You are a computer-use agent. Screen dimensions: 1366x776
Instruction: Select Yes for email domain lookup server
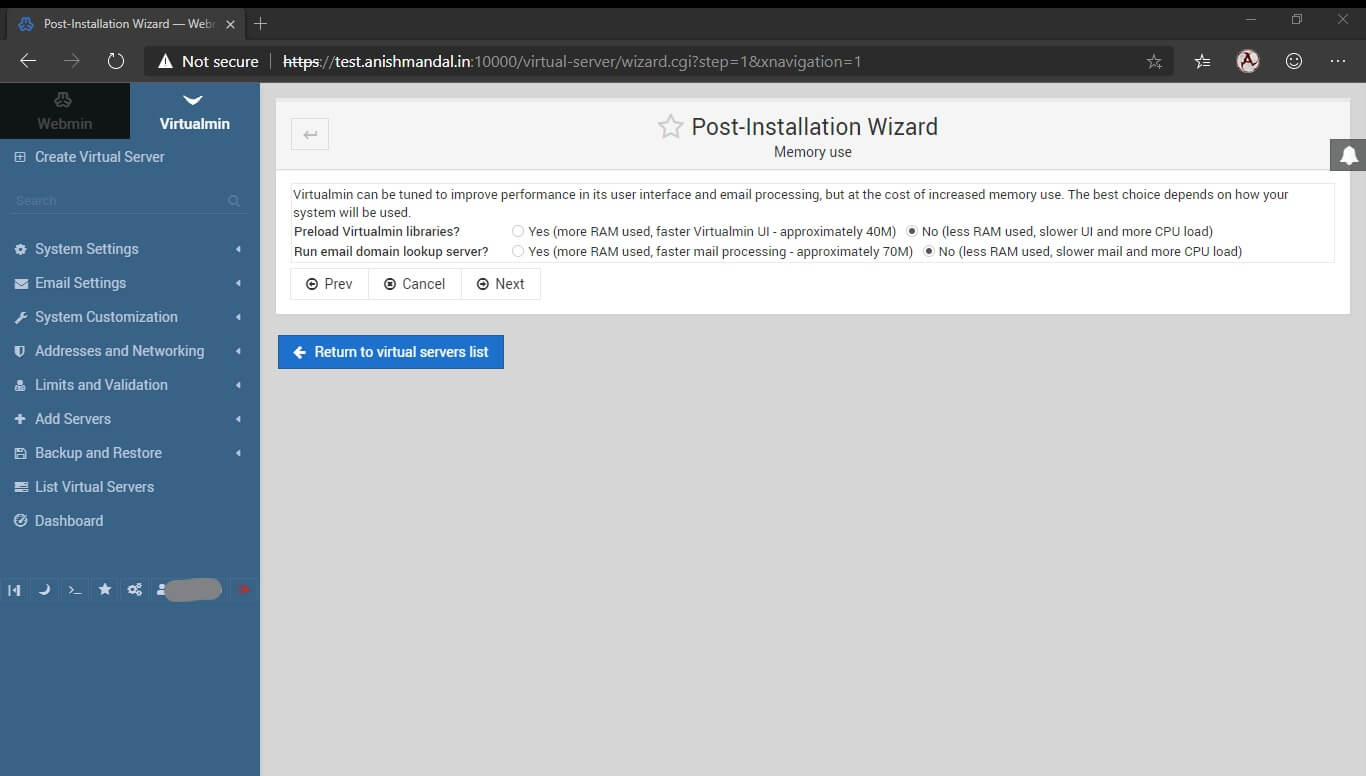(518, 251)
